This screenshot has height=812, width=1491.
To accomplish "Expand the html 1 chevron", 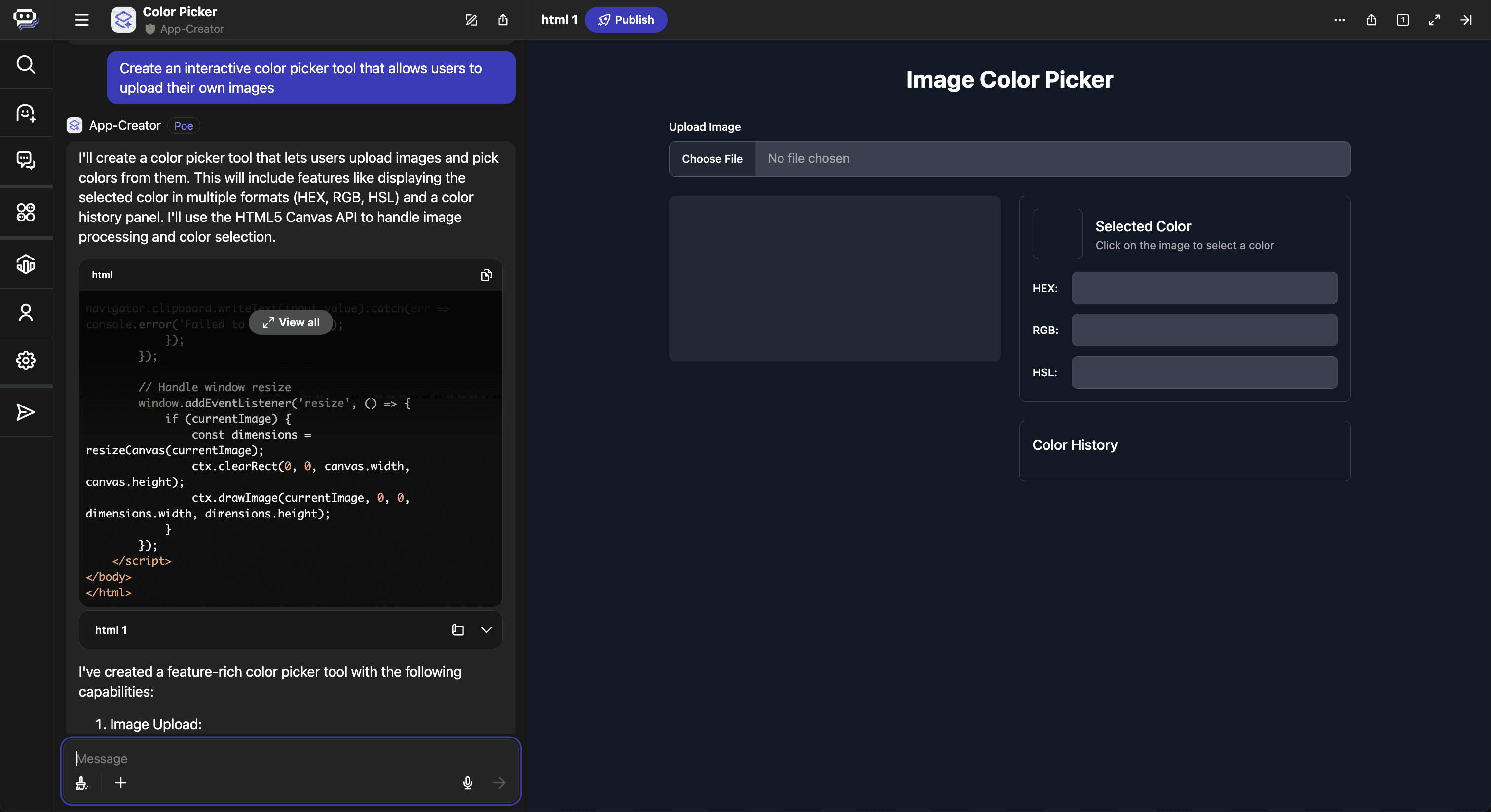I will [487, 629].
